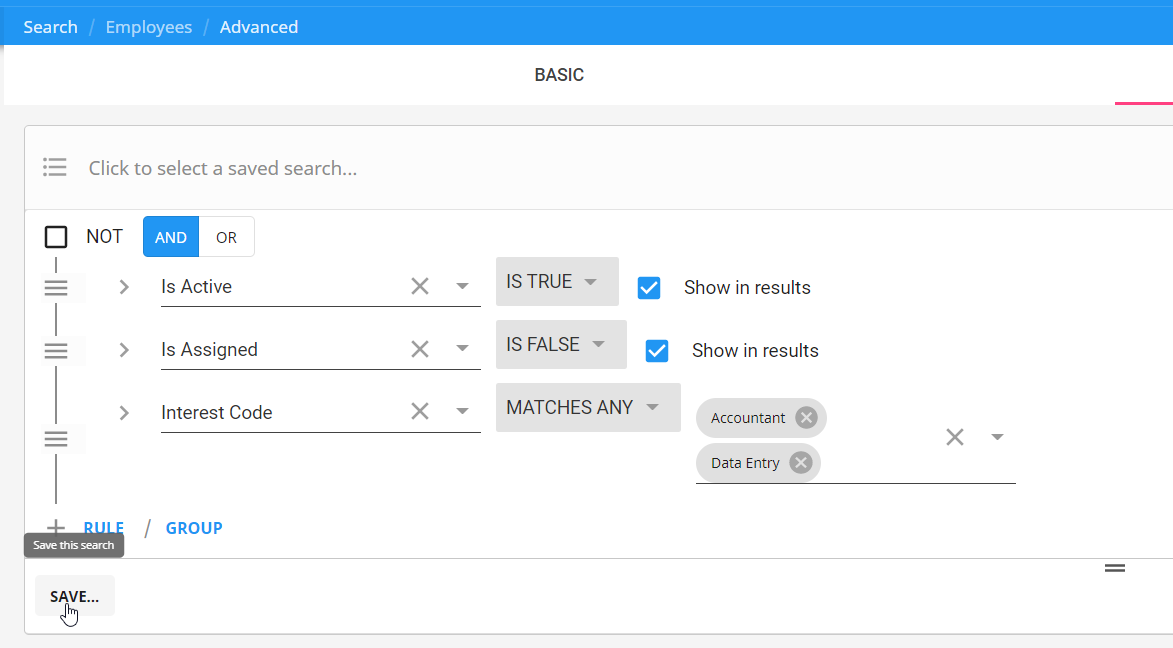Screen dimensions: 1173x648
Task: Switch to the BASIC tab
Action: pos(559,75)
